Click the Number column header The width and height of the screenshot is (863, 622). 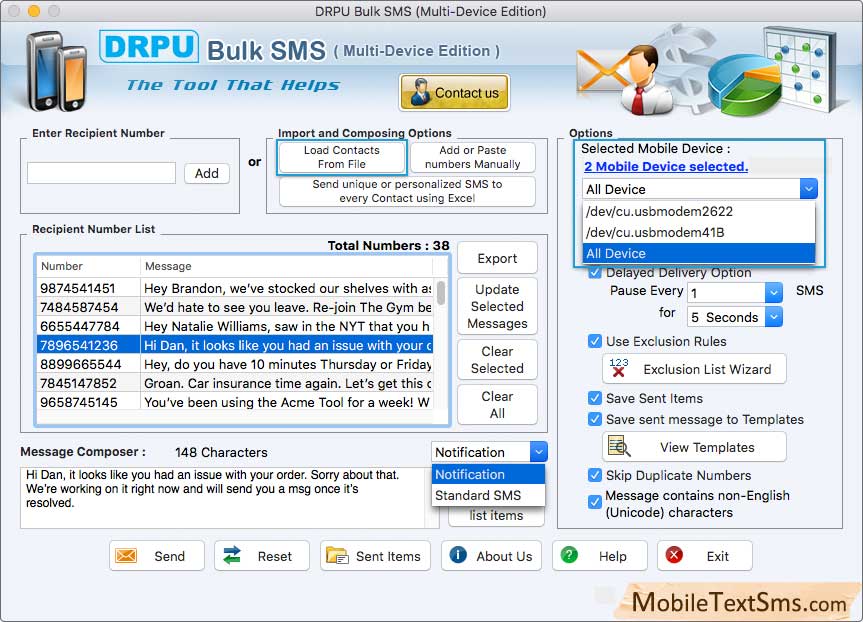click(x=88, y=266)
